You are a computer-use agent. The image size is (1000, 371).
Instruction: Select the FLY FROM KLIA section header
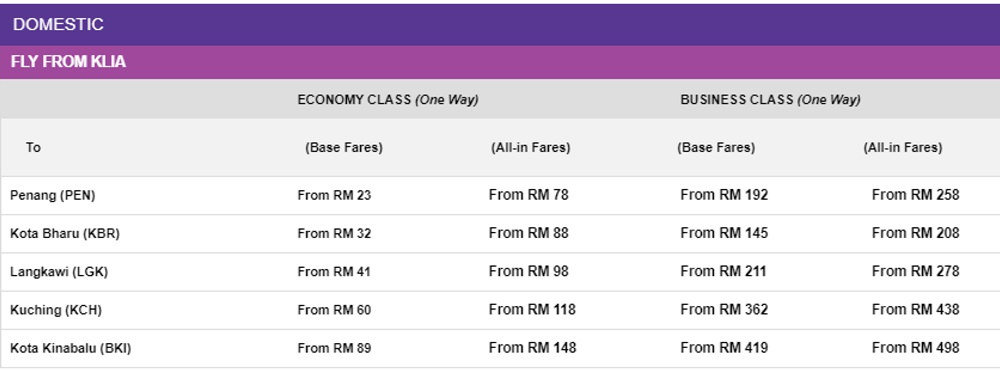click(500, 62)
